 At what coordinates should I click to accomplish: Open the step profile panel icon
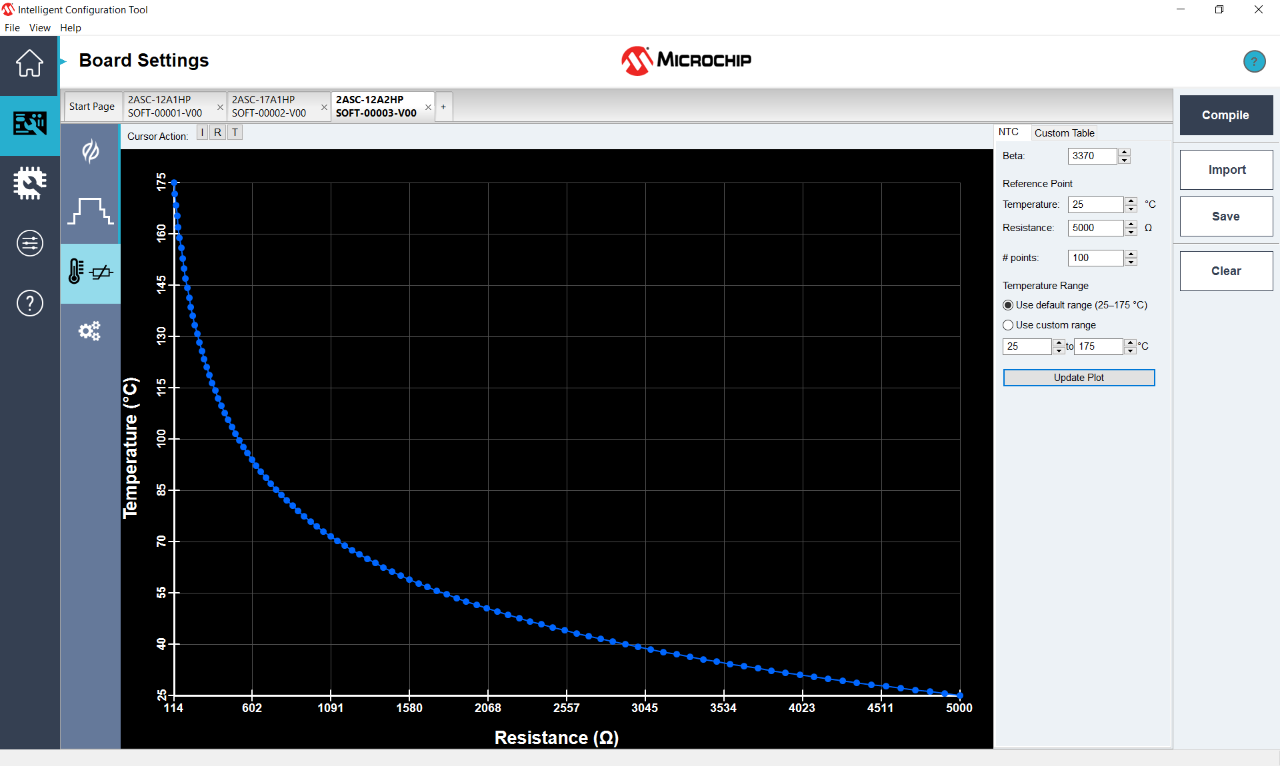tap(90, 213)
